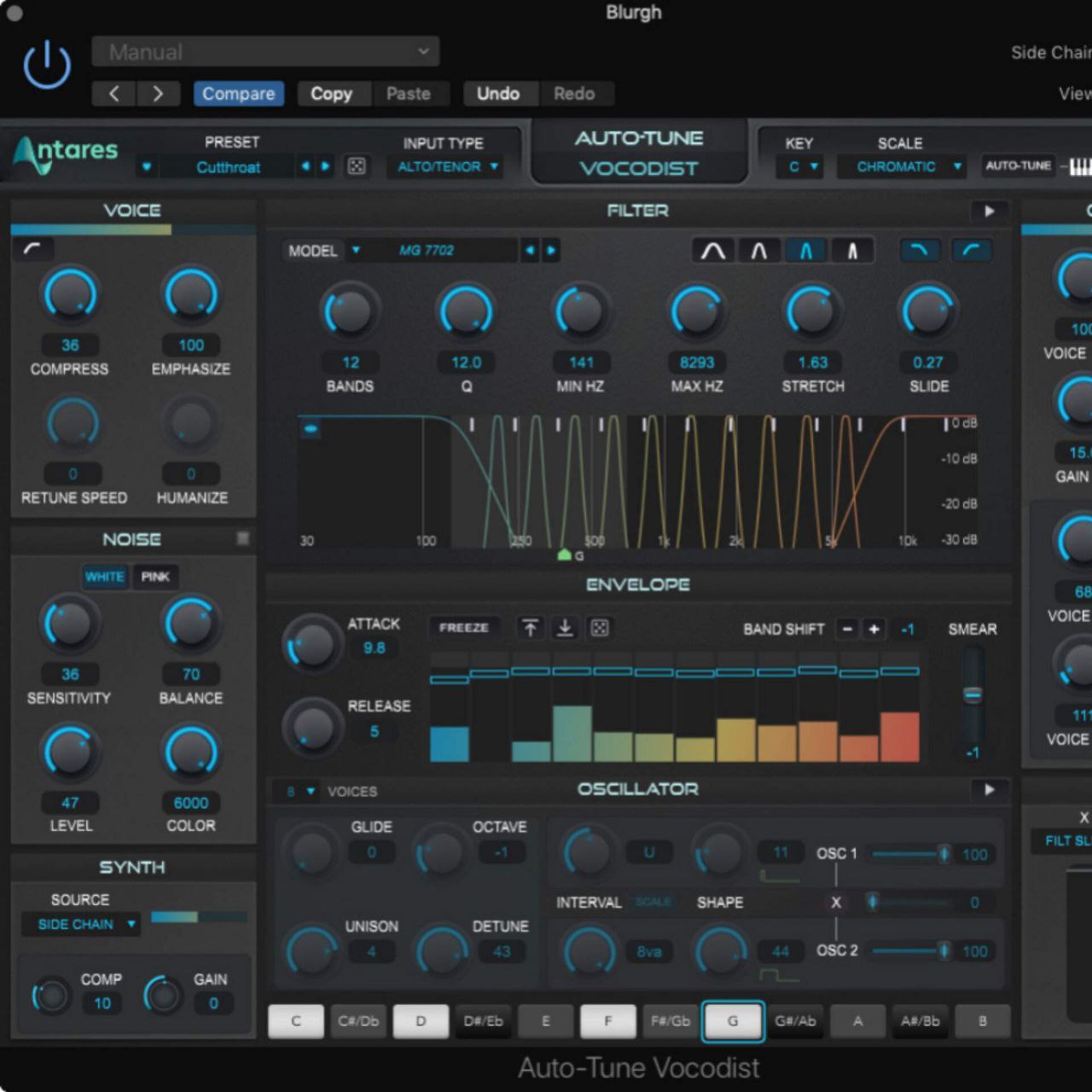
Task: Click the random preset dice icon
Action: tap(357, 166)
